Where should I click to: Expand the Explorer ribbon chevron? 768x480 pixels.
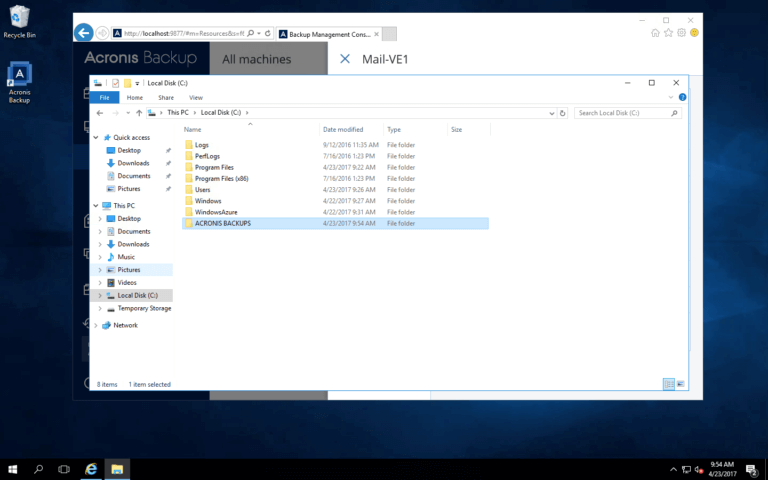(671, 97)
